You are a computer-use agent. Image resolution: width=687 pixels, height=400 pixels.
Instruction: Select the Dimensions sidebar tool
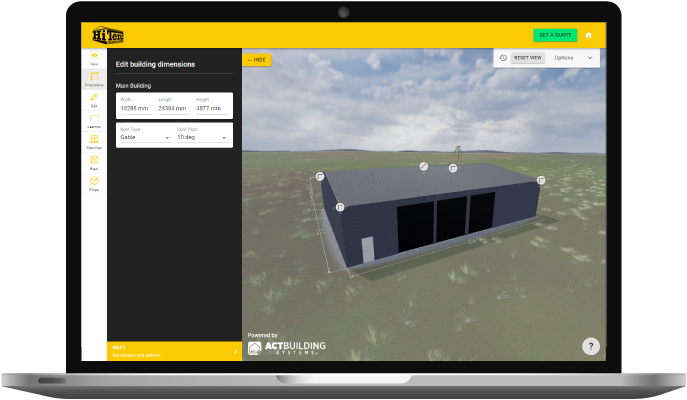point(94,79)
